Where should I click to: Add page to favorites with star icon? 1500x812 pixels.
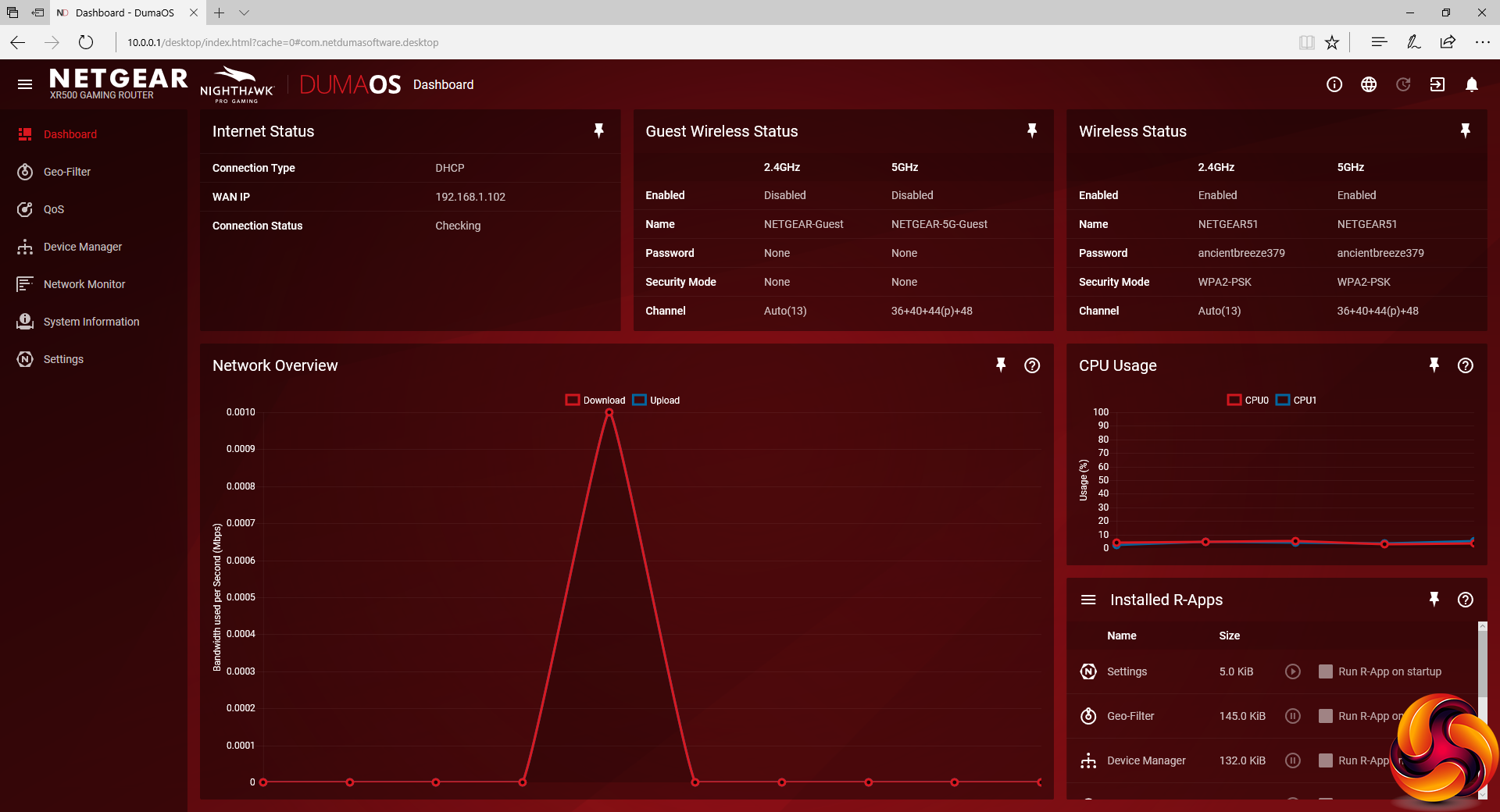click(x=1332, y=42)
